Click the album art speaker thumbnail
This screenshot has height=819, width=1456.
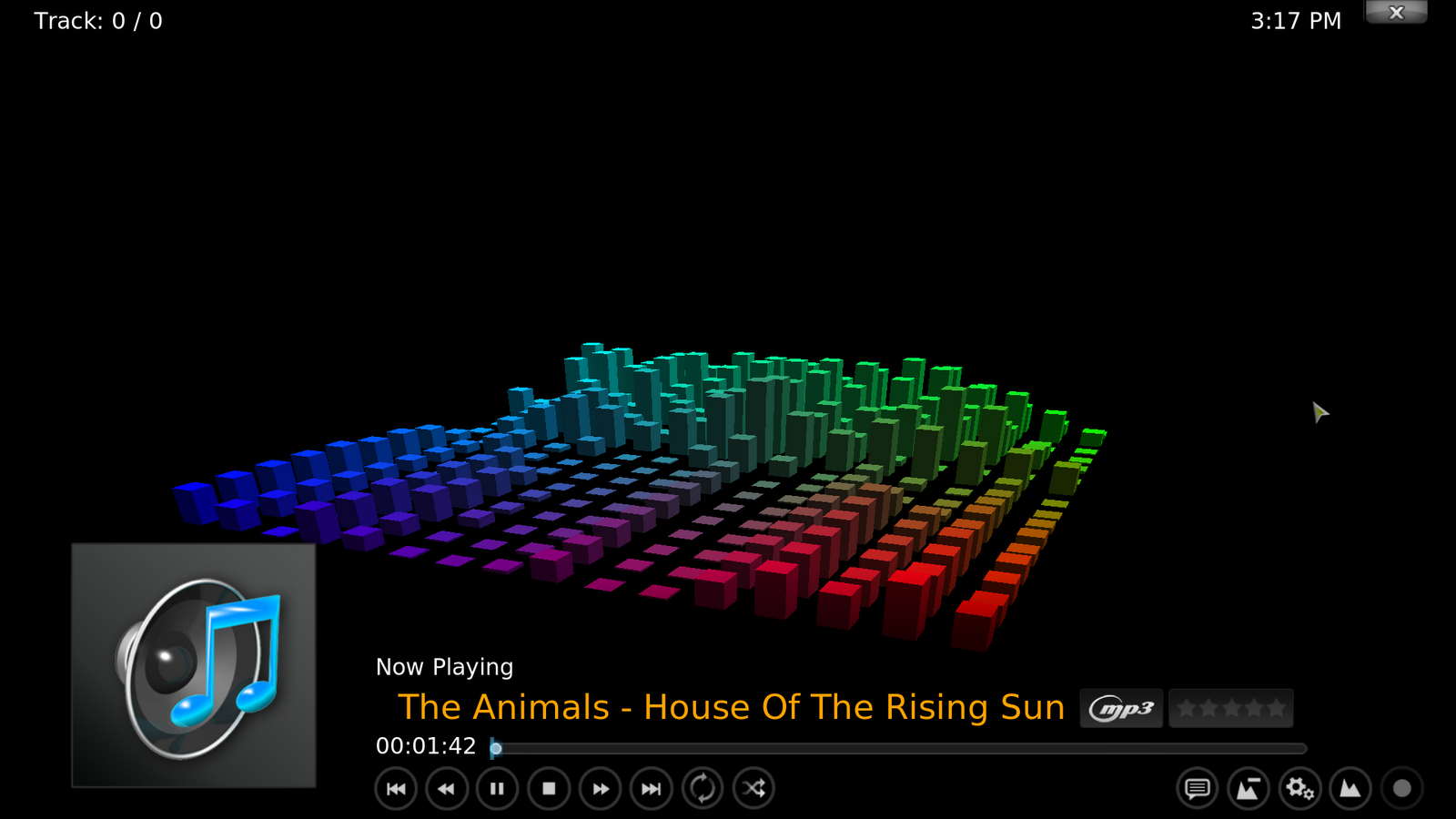coord(194,665)
